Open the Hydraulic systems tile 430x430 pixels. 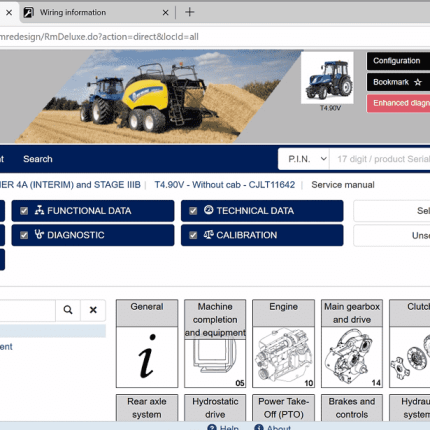pyautogui.click(x=410, y=408)
